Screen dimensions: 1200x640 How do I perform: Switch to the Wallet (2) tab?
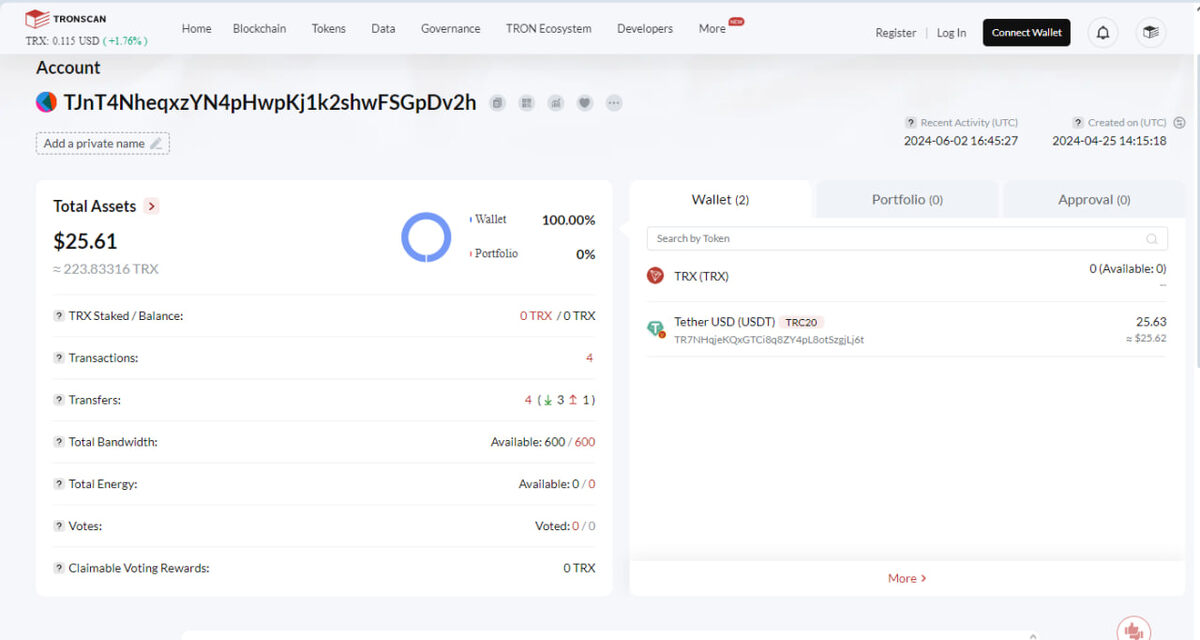(720, 200)
